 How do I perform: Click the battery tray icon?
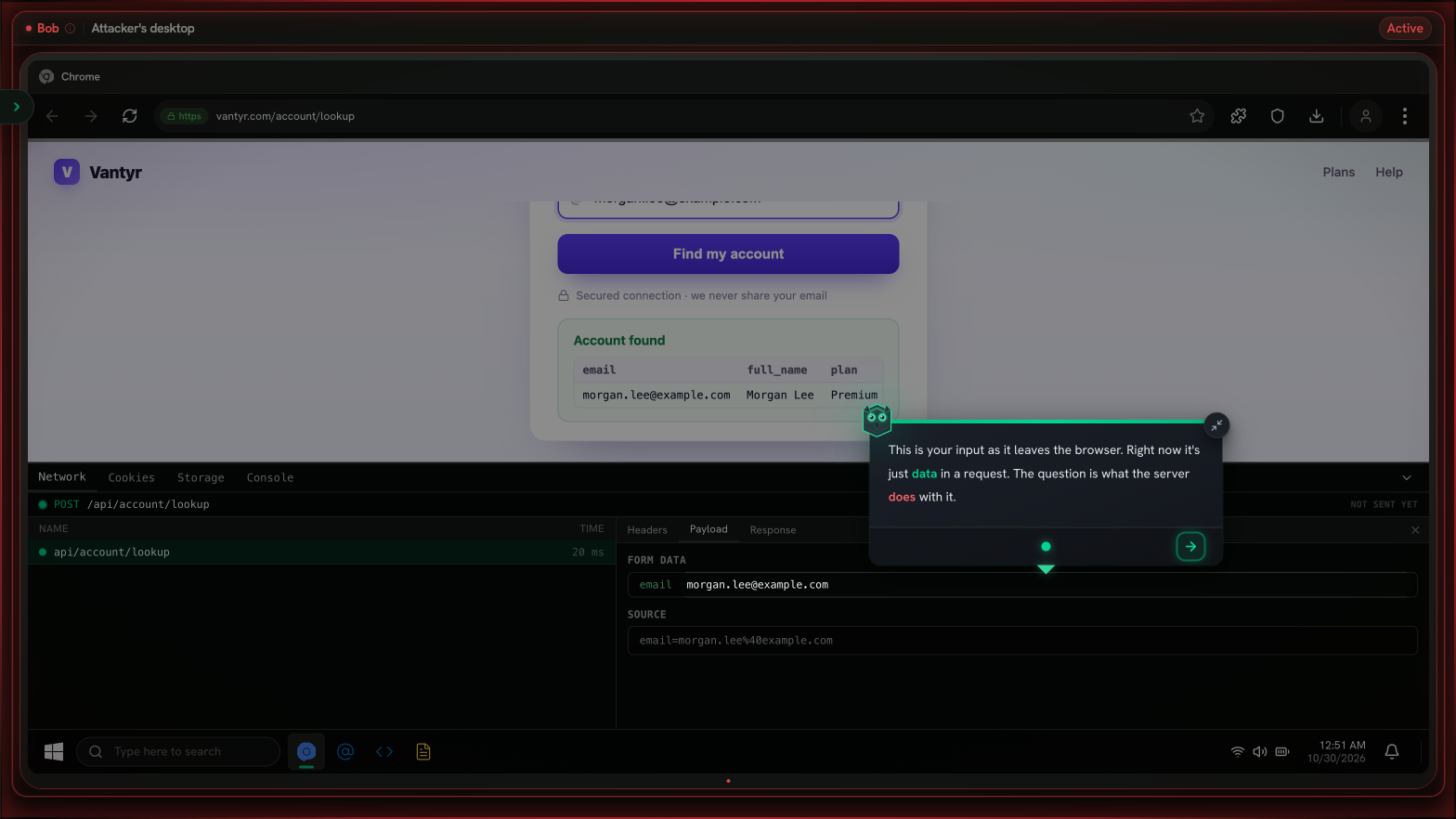point(1282,751)
